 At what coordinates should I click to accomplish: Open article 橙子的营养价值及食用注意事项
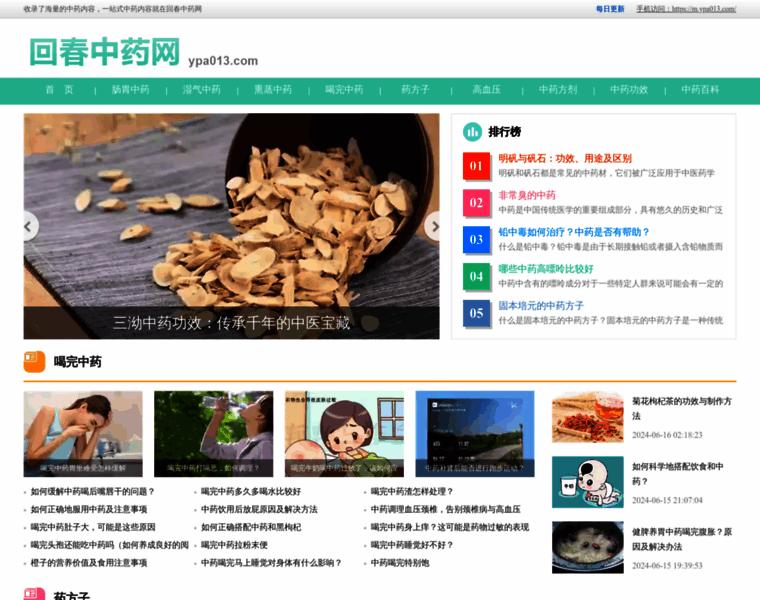click(x=89, y=563)
